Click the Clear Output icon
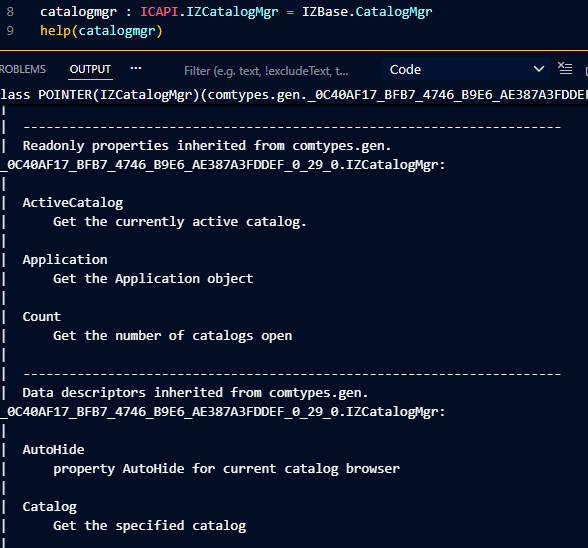 [x=565, y=69]
